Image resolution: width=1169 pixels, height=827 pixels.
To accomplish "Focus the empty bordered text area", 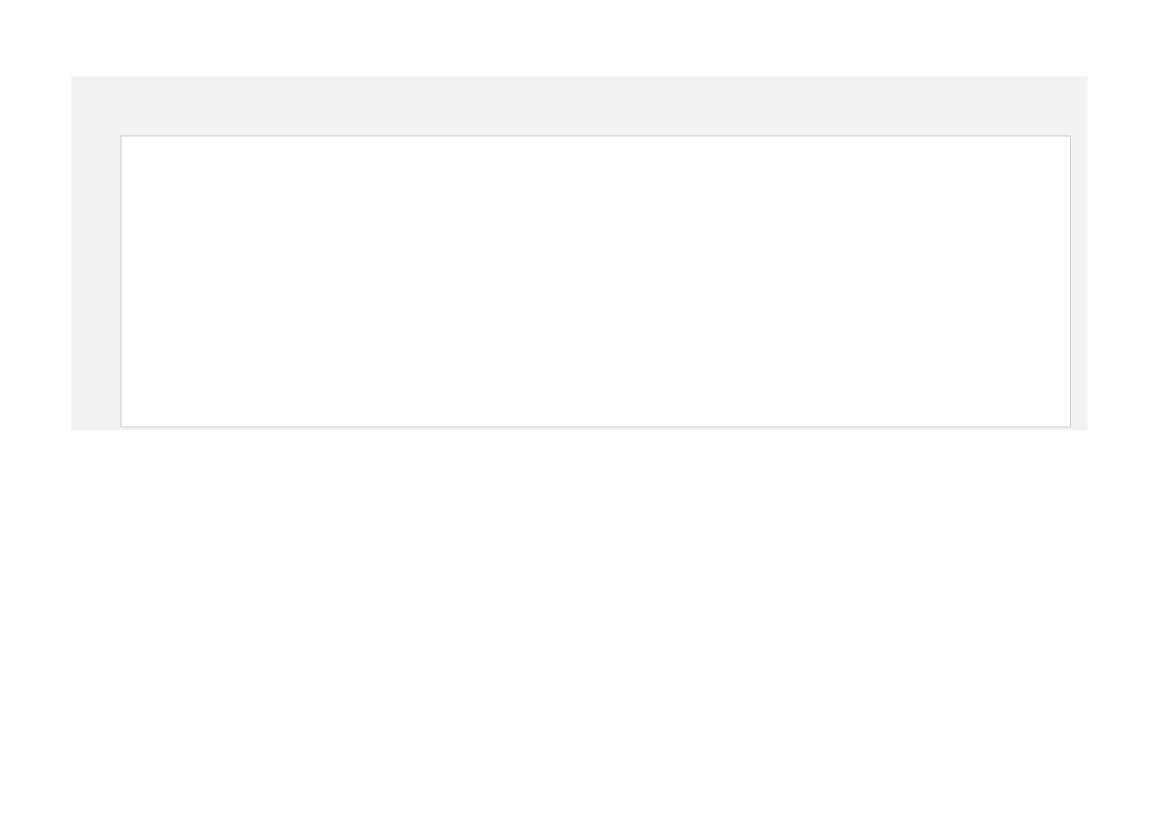I will click(x=596, y=281).
